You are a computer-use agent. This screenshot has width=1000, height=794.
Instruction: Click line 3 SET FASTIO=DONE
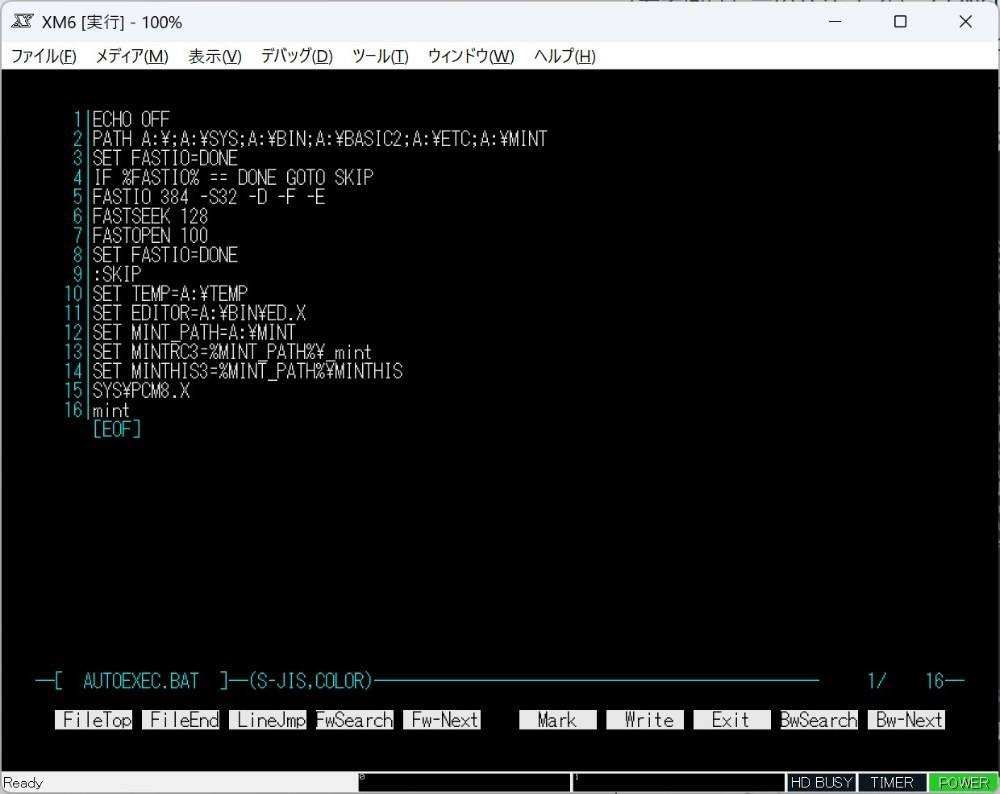pyautogui.click(x=165, y=158)
